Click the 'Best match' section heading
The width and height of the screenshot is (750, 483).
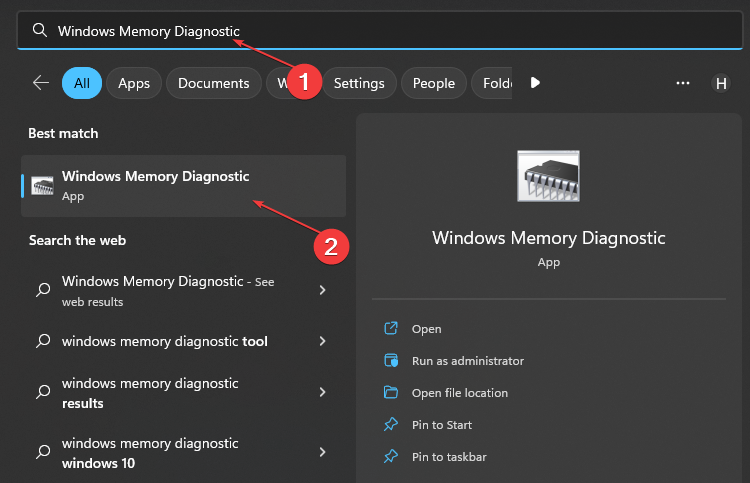tap(63, 133)
